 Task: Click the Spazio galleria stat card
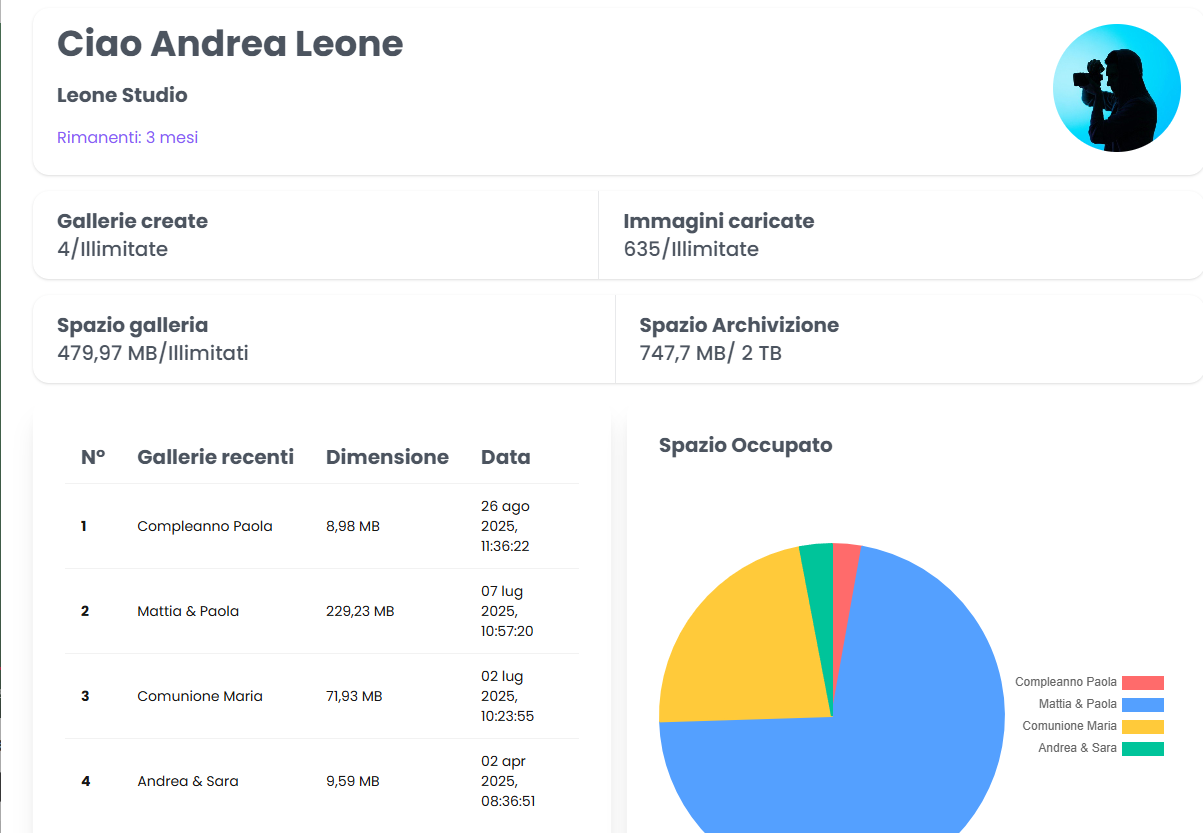[x=324, y=339]
